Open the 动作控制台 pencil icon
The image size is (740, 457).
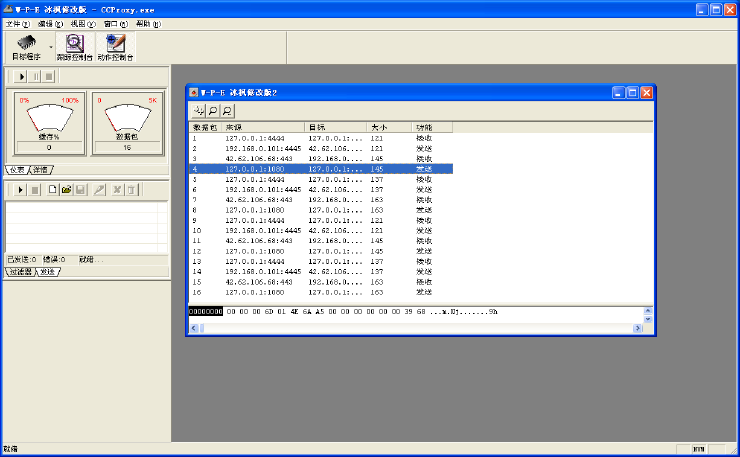(x=115, y=47)
